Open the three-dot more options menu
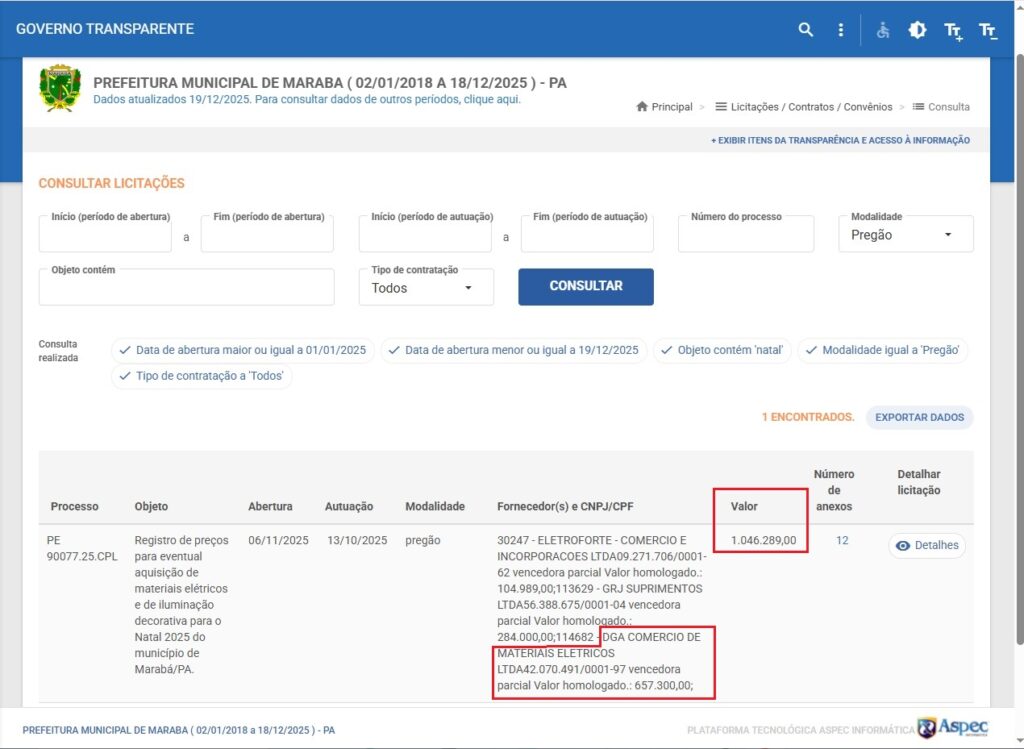The height and width of the screenshot is (749, 1024). [x=841, y=30]
